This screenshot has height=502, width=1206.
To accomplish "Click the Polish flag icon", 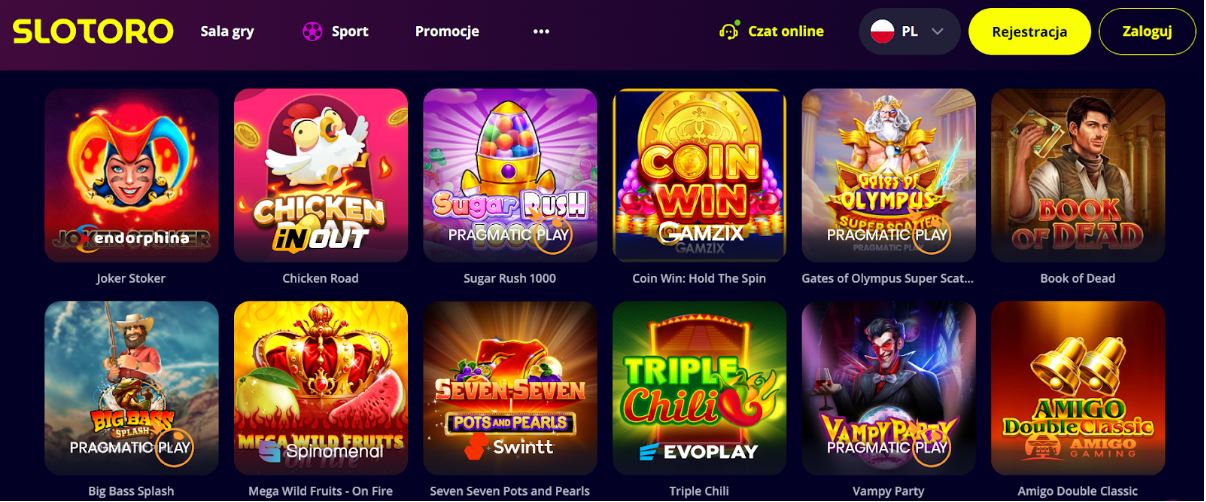I will 882,31.
